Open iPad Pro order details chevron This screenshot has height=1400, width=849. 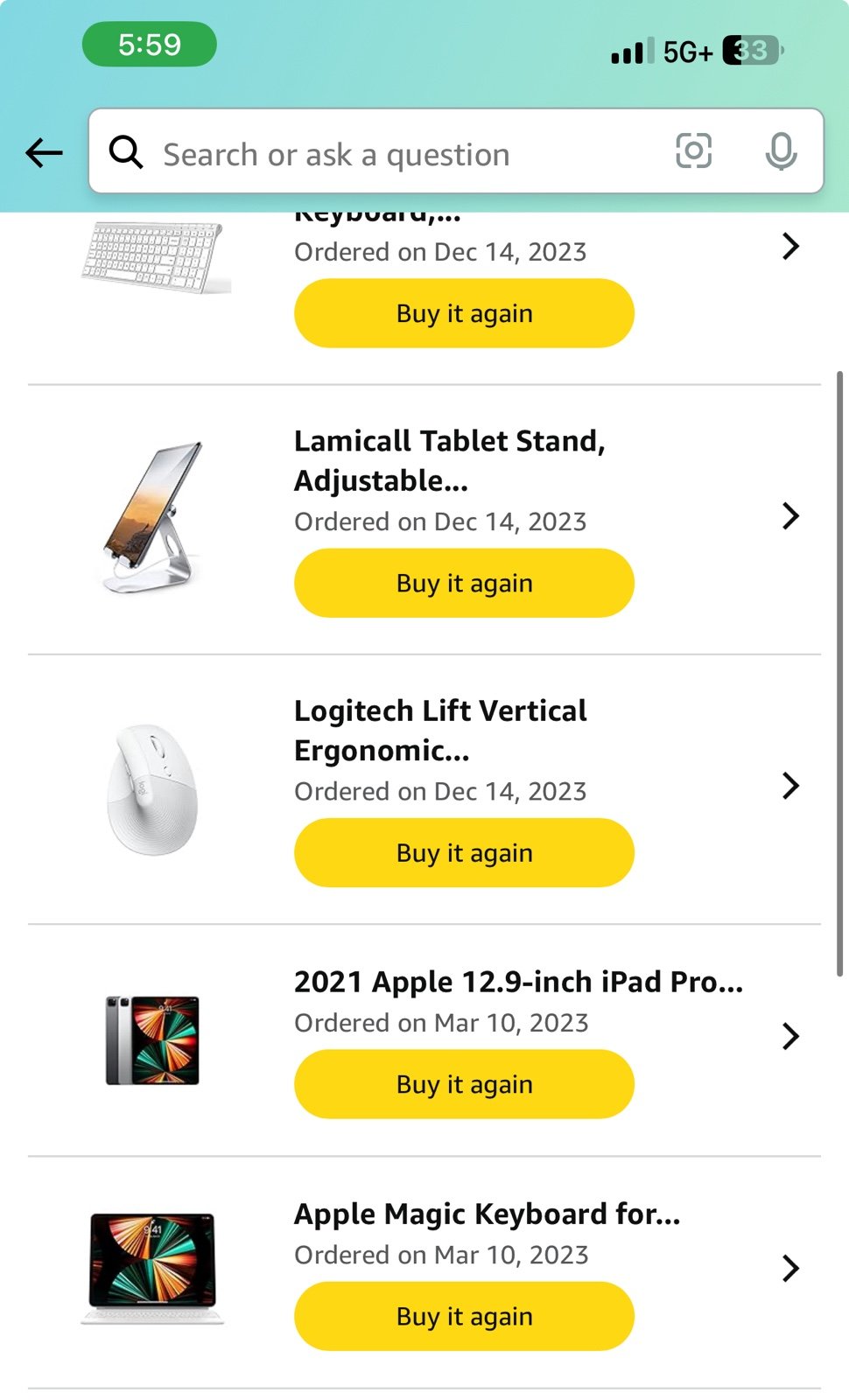click(790, 1037)
